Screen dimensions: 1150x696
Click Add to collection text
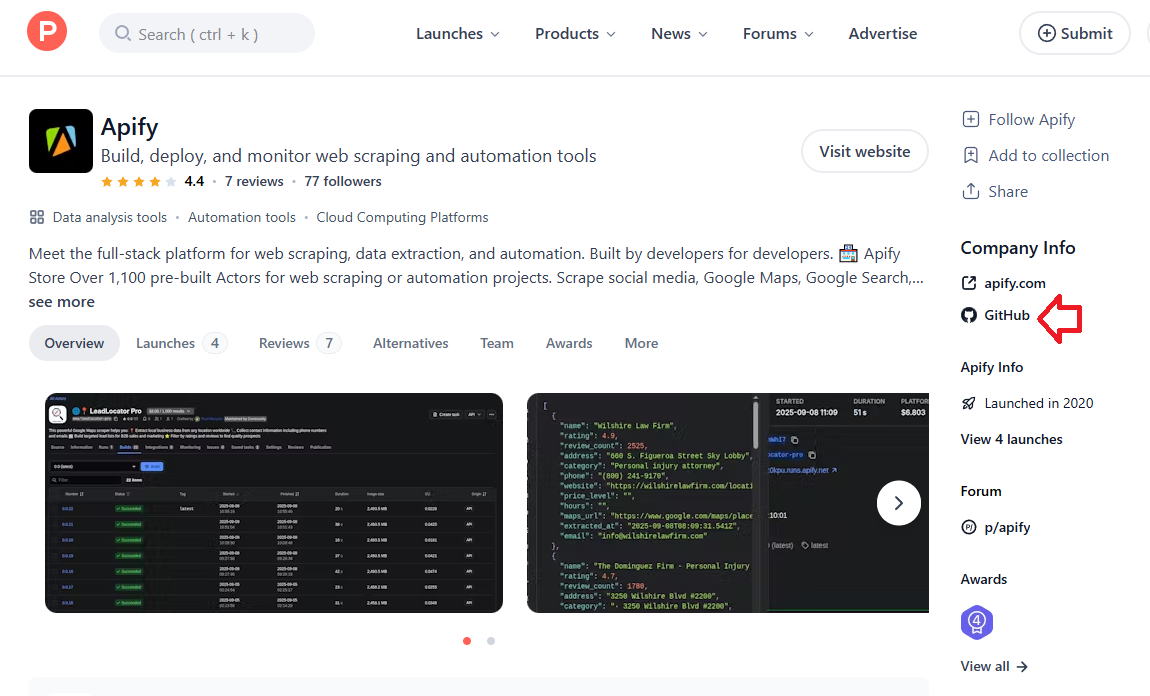click(x=1048, y=155)
